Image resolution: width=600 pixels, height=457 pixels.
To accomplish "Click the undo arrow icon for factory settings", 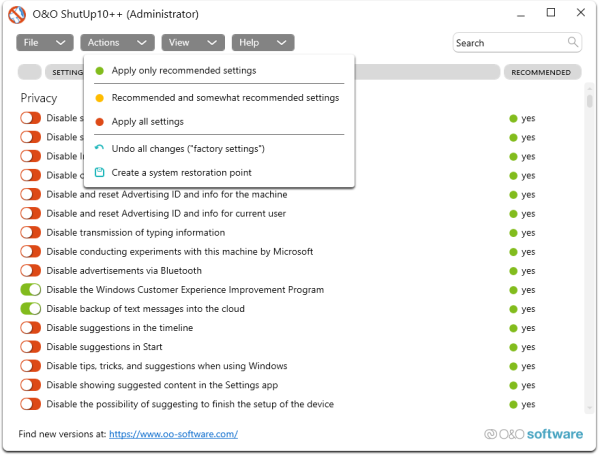I will 99,148.
